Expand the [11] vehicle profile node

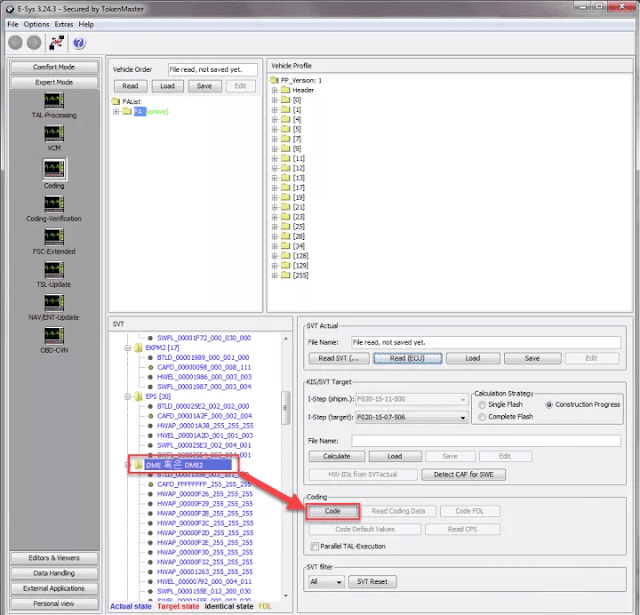point(275,158)
